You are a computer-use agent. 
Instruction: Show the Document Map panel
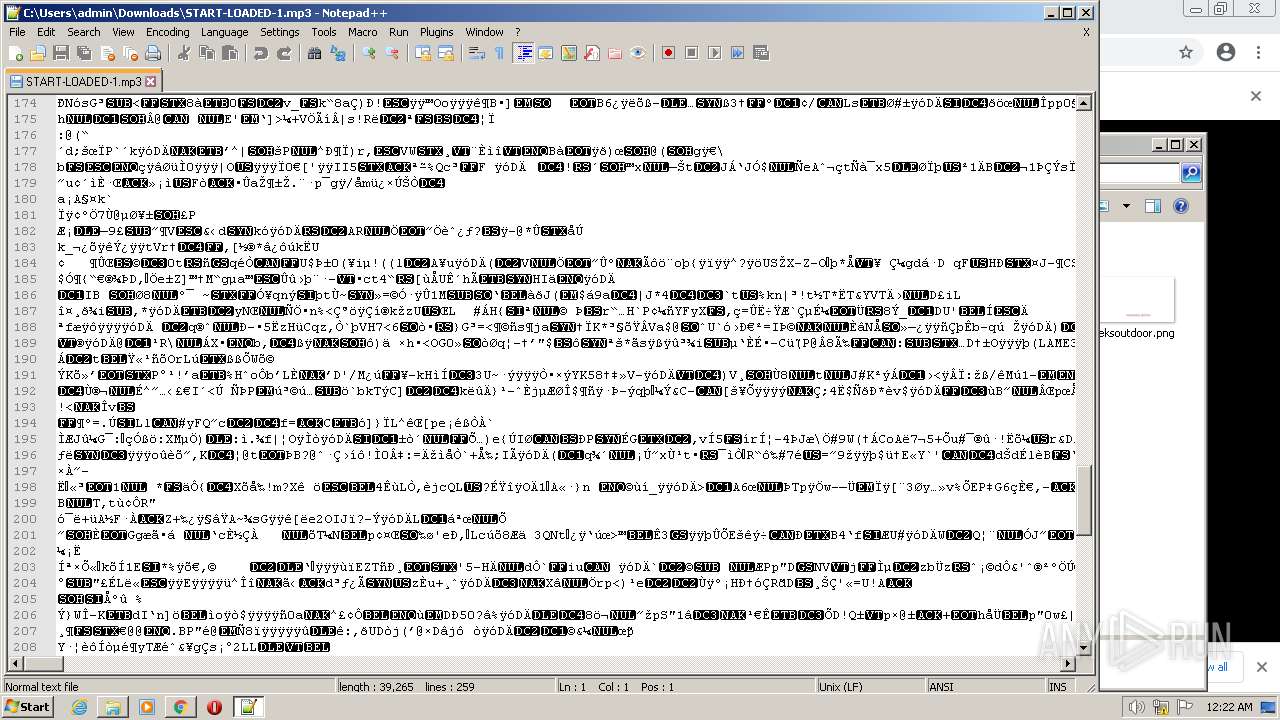[x=569, y=53]
